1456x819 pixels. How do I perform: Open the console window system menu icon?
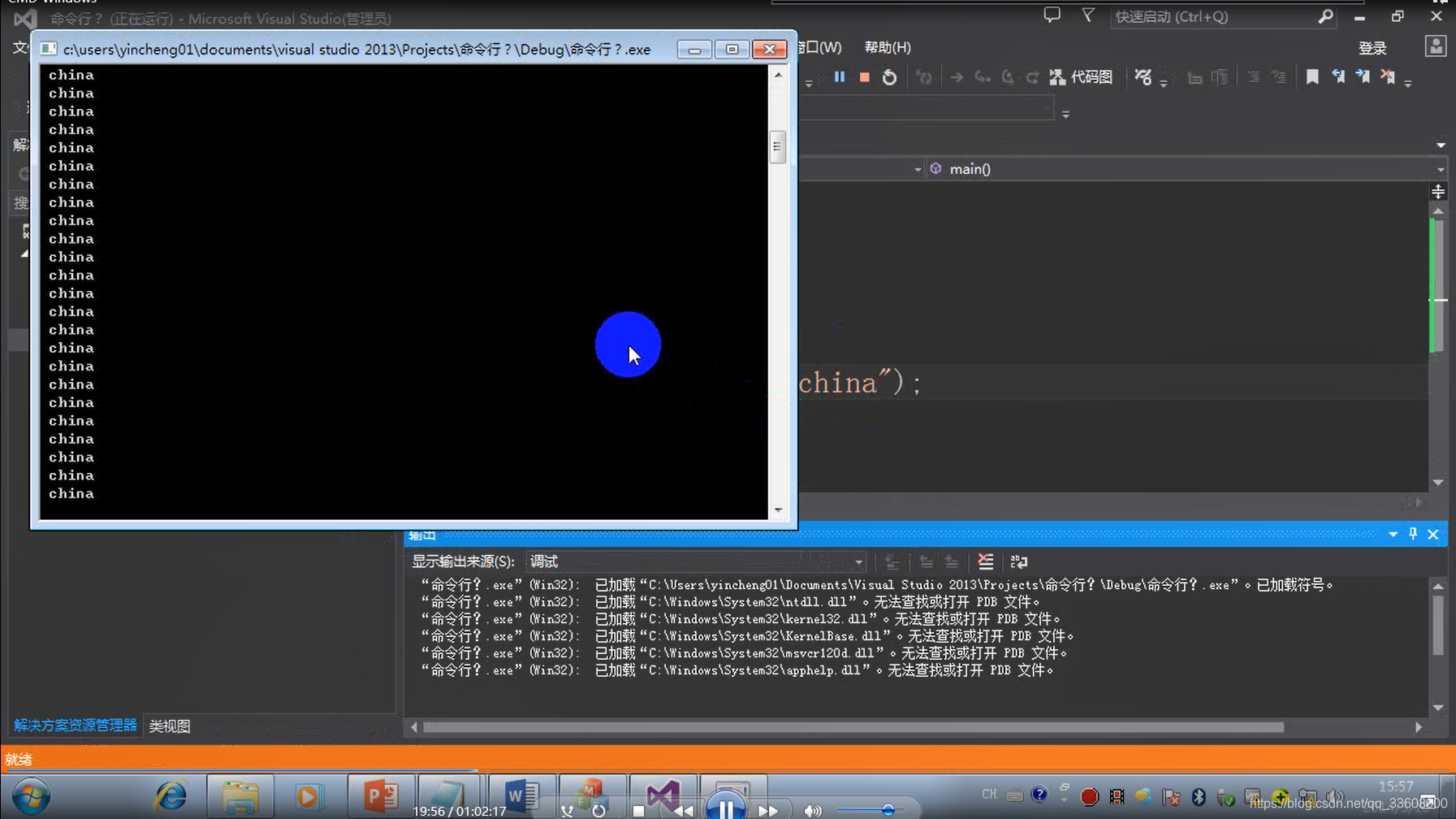[x=49, y=49]
